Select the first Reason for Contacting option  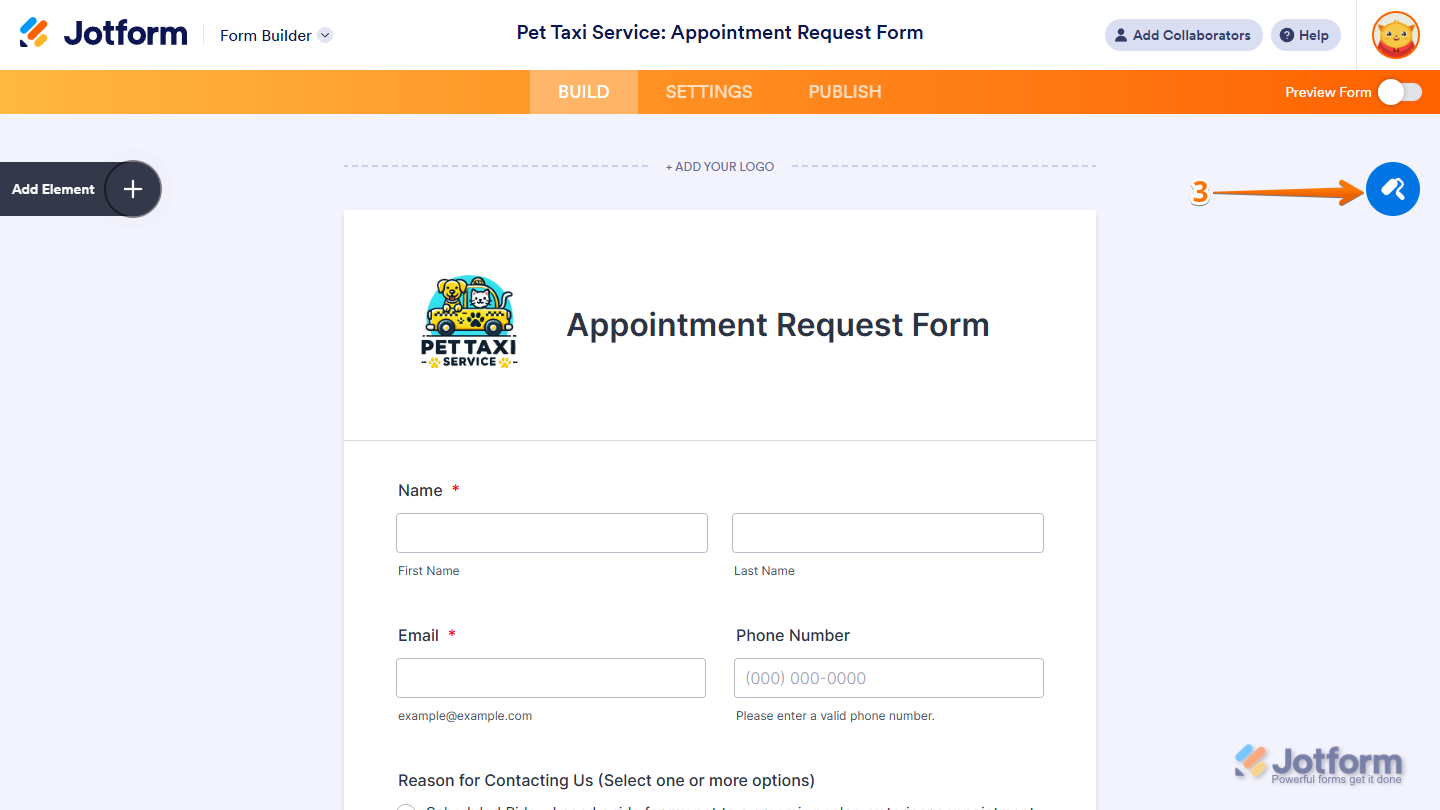point(406,807)
